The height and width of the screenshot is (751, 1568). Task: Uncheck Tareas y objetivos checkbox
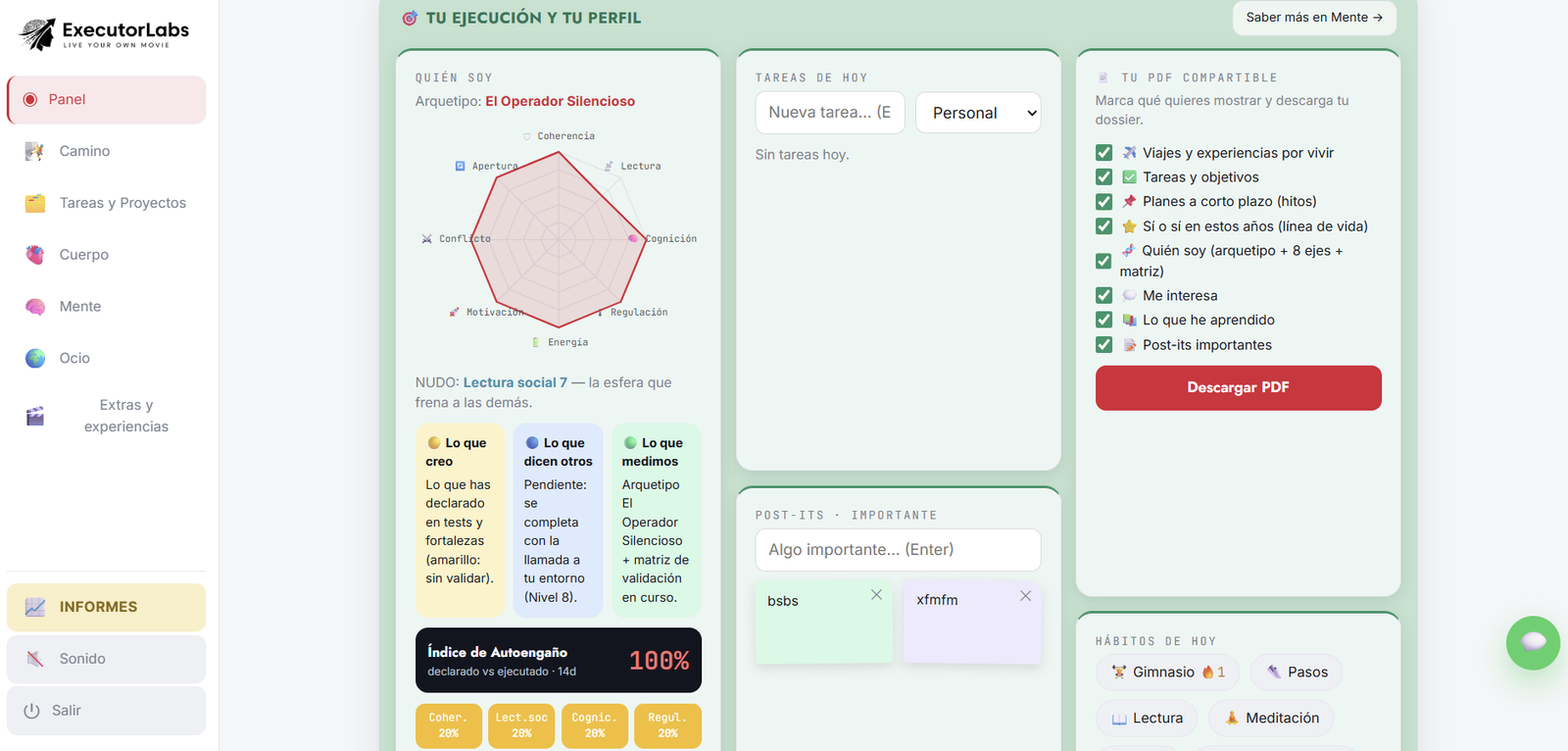coord(1104,176)
